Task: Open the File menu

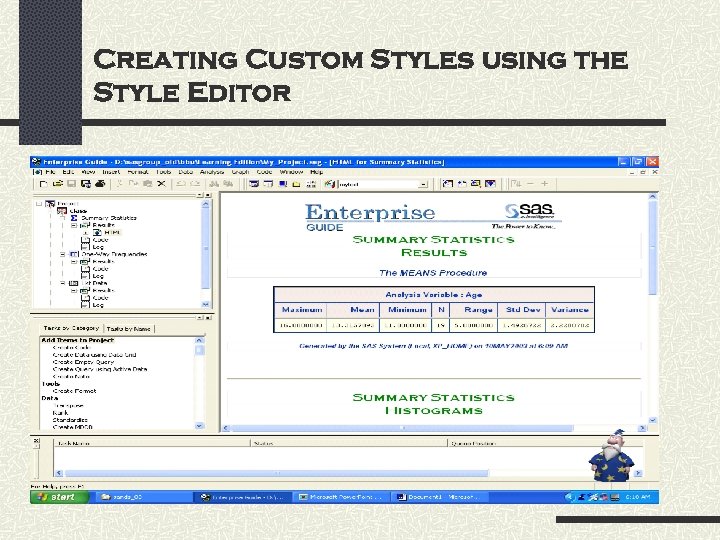Action: 50,172
